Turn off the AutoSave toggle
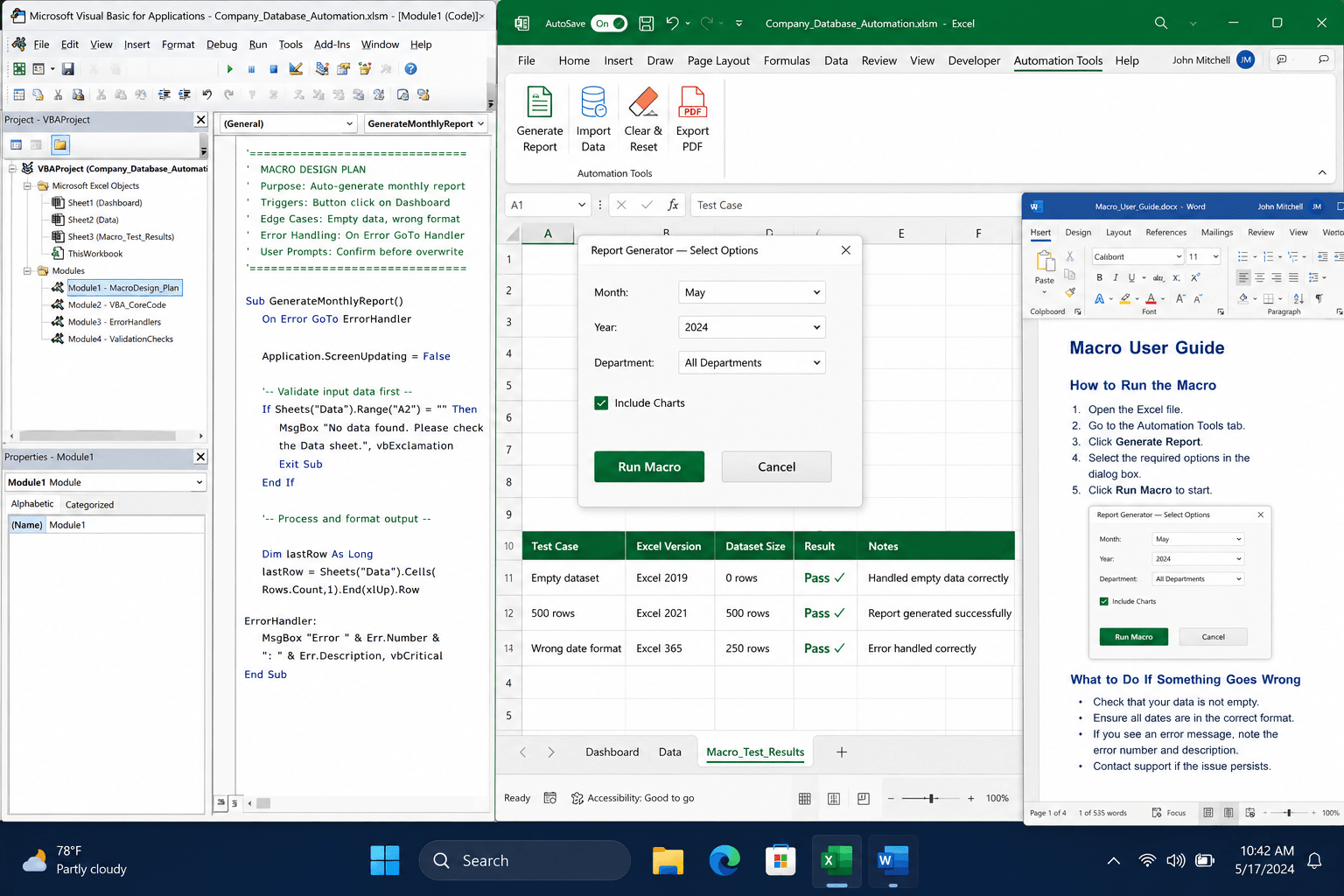1344x896 pixels. click(609, 24)
